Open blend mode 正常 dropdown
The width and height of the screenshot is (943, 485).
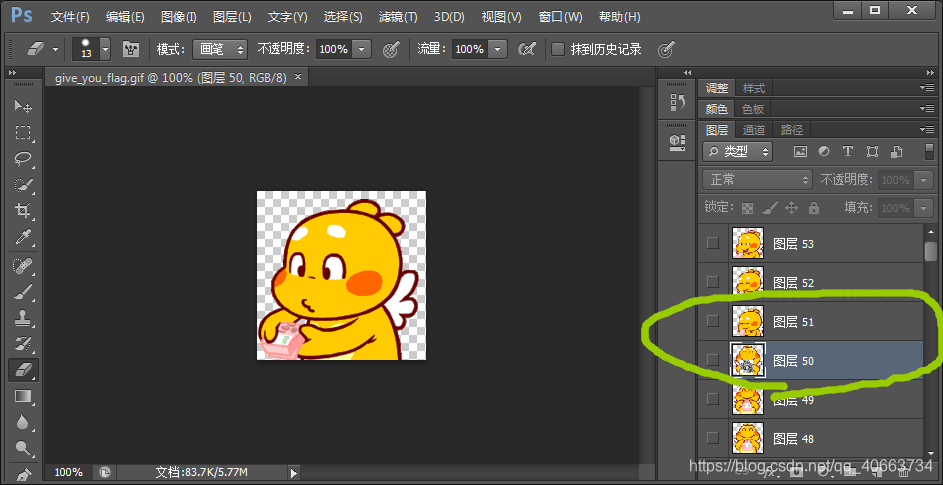(758, 180)
